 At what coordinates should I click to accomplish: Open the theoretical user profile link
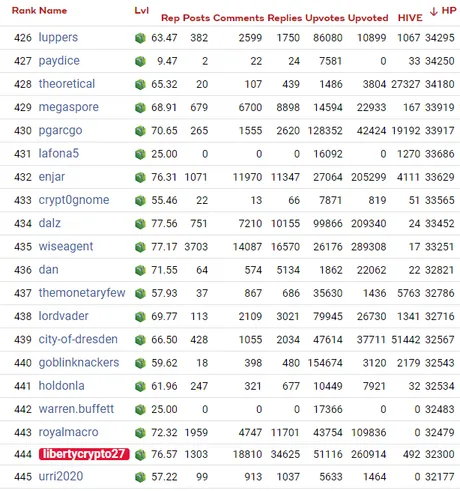[67, 84]
